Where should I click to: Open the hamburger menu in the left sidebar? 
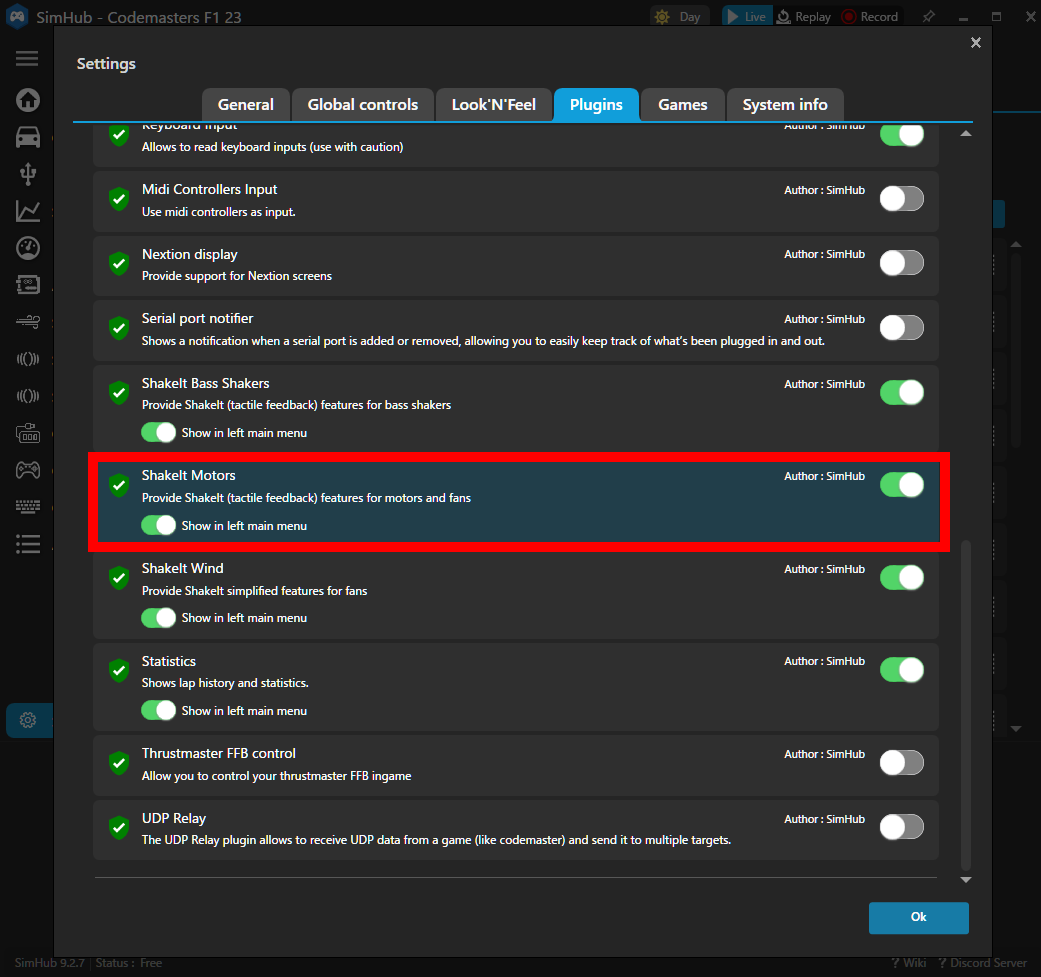coord(27,58)
